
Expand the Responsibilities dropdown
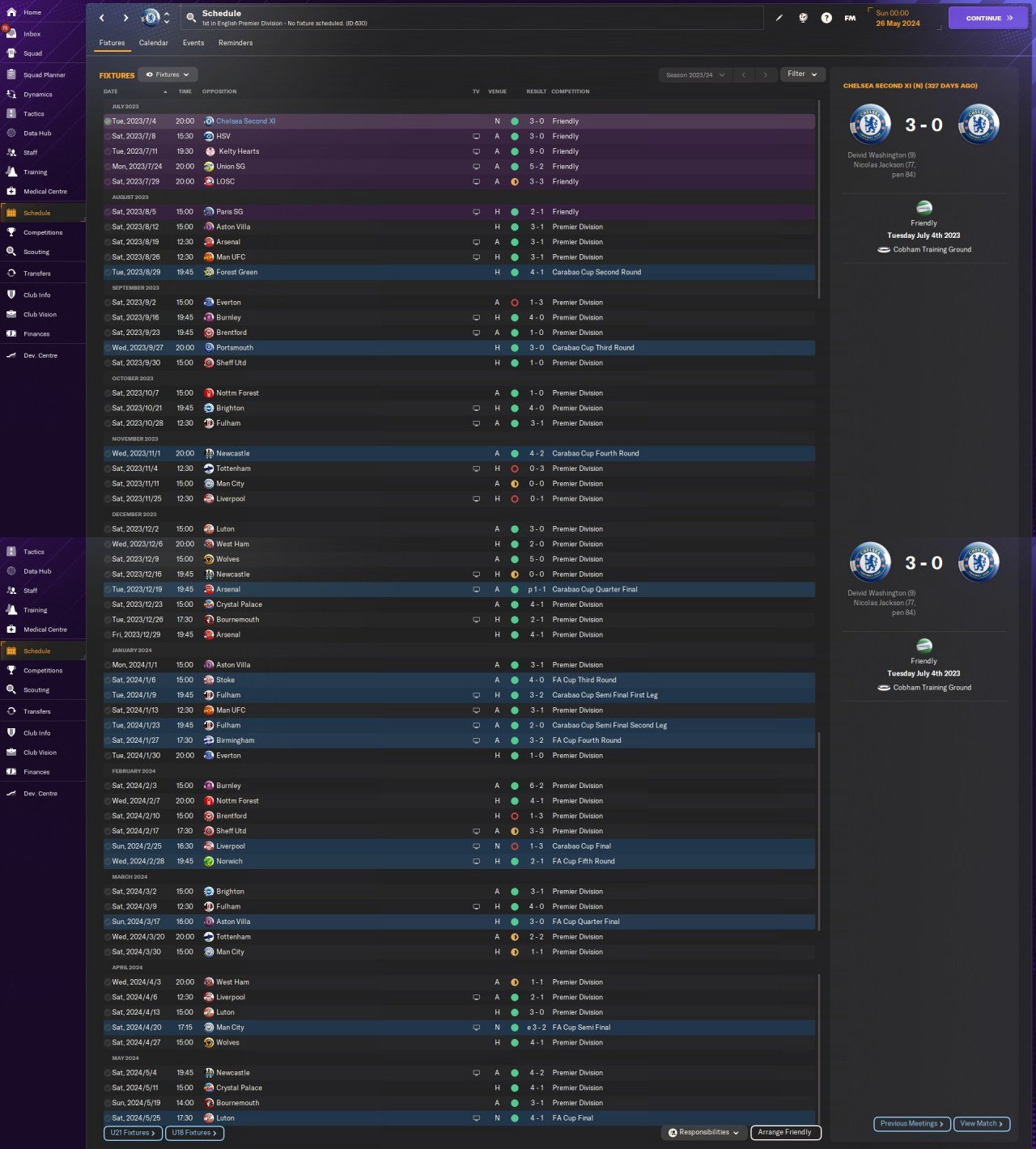click(x=704, y=1133)
